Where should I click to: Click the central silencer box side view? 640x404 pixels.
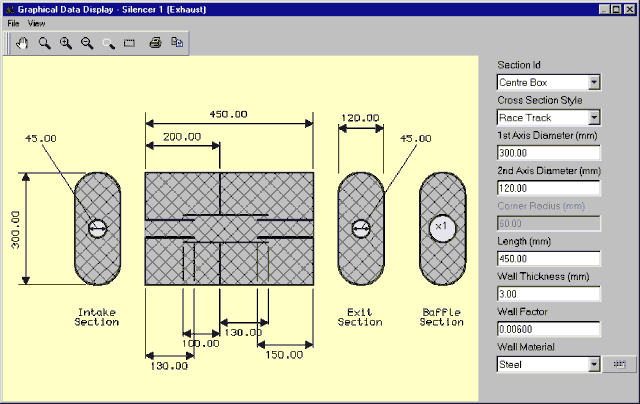click(229, 229)
